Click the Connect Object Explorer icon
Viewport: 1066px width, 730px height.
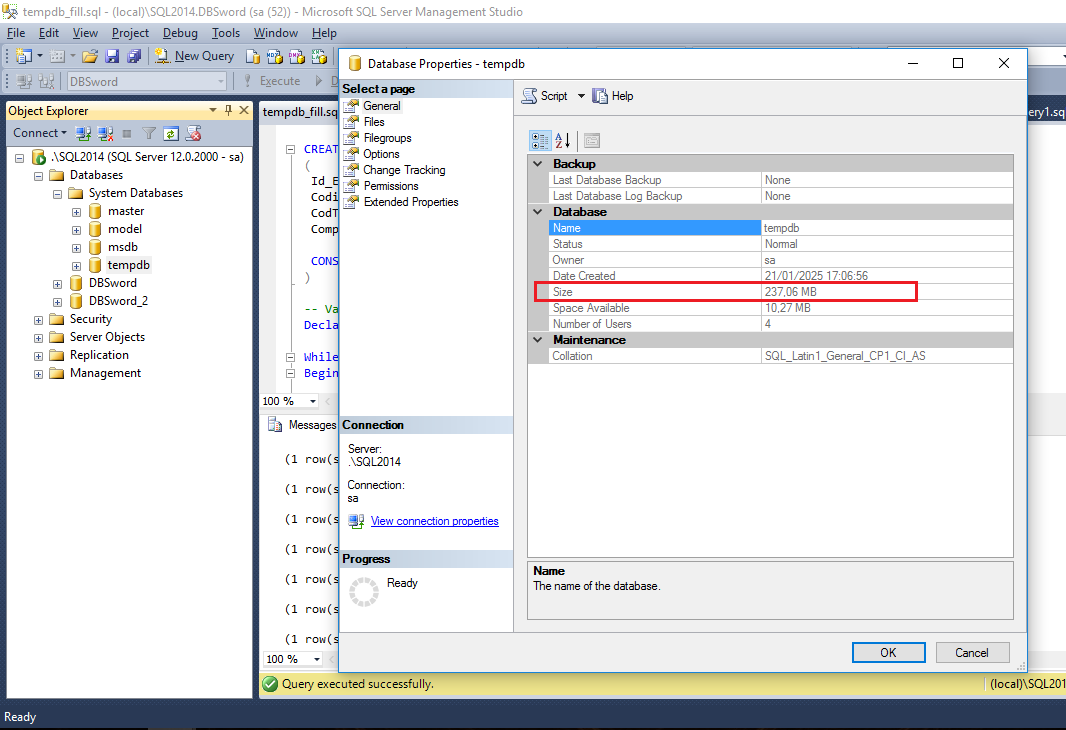pyautogui.click(x=83, y=133)
